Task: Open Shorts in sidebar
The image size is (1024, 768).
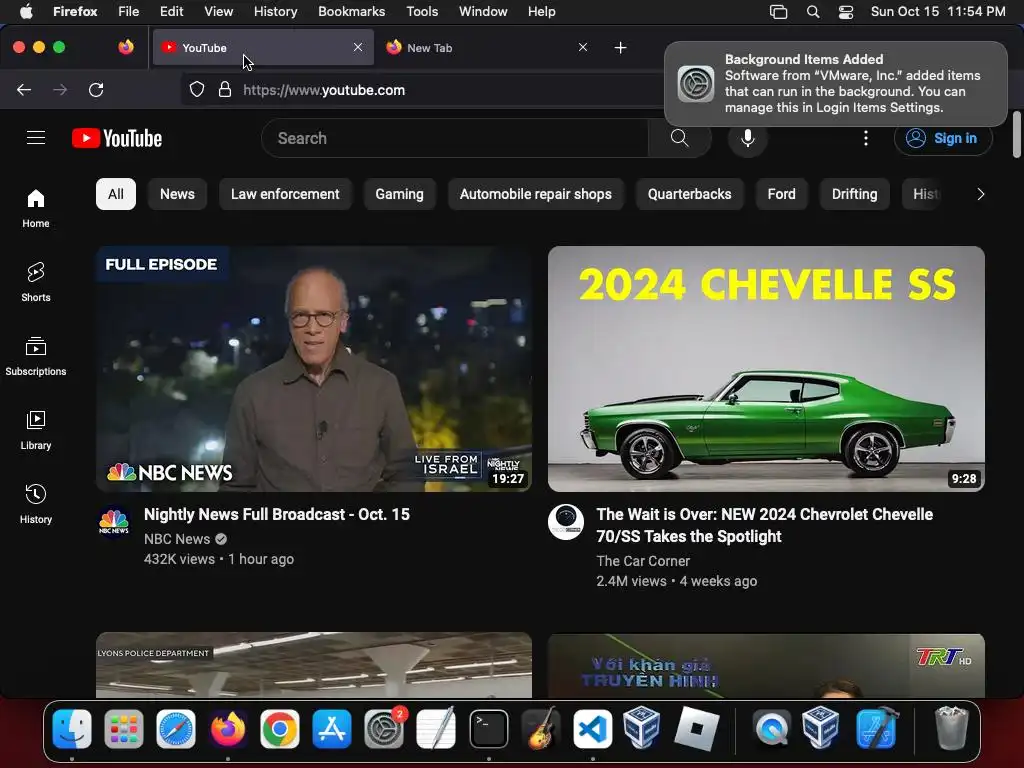Action: [36, 283]
